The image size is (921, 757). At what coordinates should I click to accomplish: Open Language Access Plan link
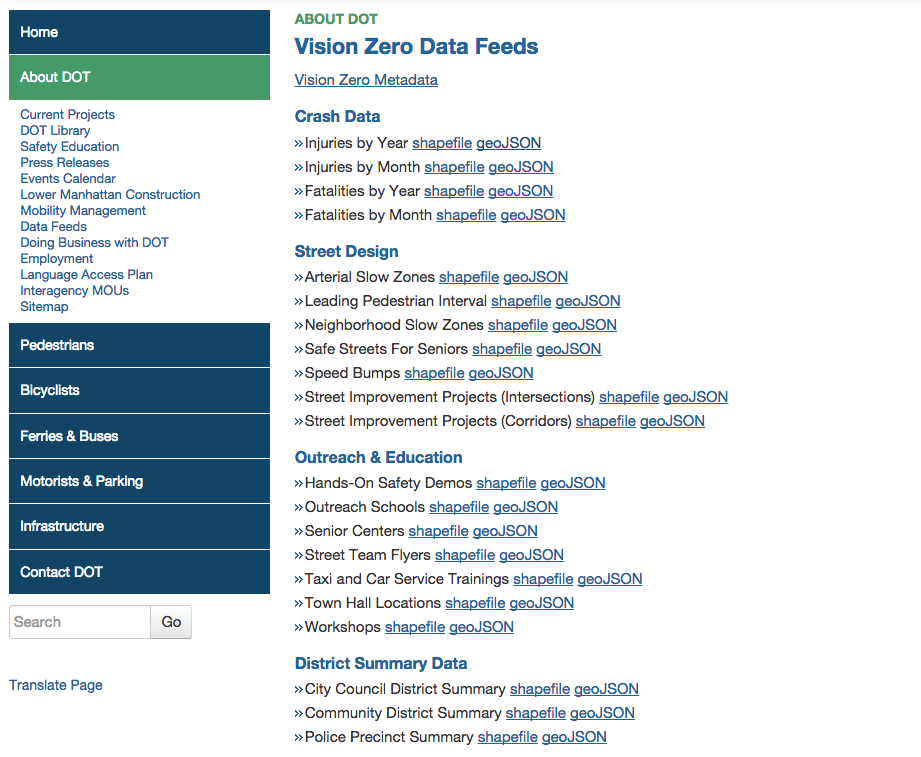pyautogui.click(x=86, y=274)
